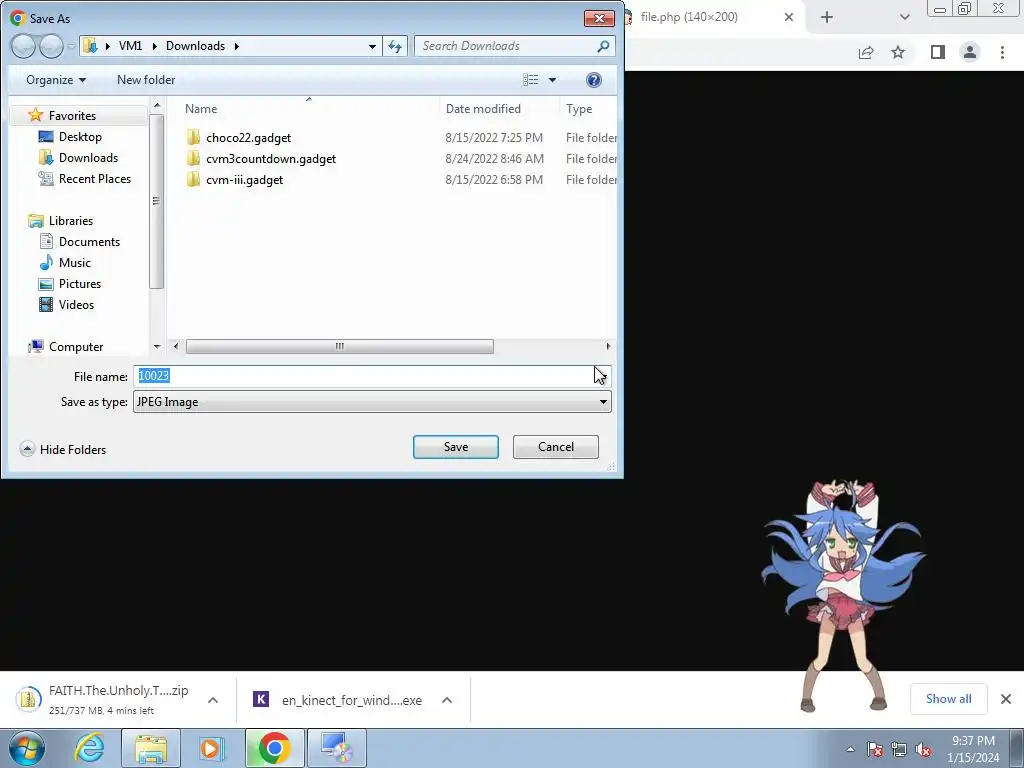This screenshot has height=768, width=1024.
Task: Click Hide Folders
Action: pyautogui.click(x=63, y=449)
